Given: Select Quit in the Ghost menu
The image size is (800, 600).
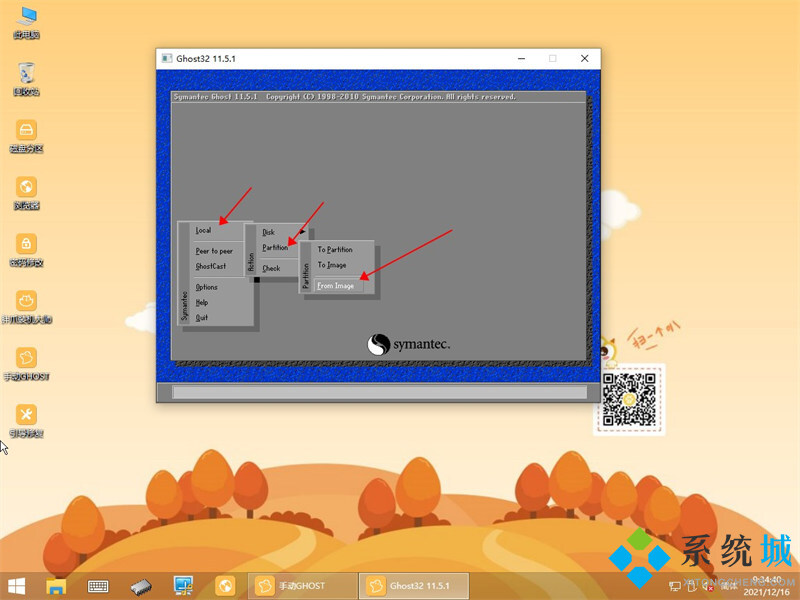Looking at the screenshot, I should point(202,318).
